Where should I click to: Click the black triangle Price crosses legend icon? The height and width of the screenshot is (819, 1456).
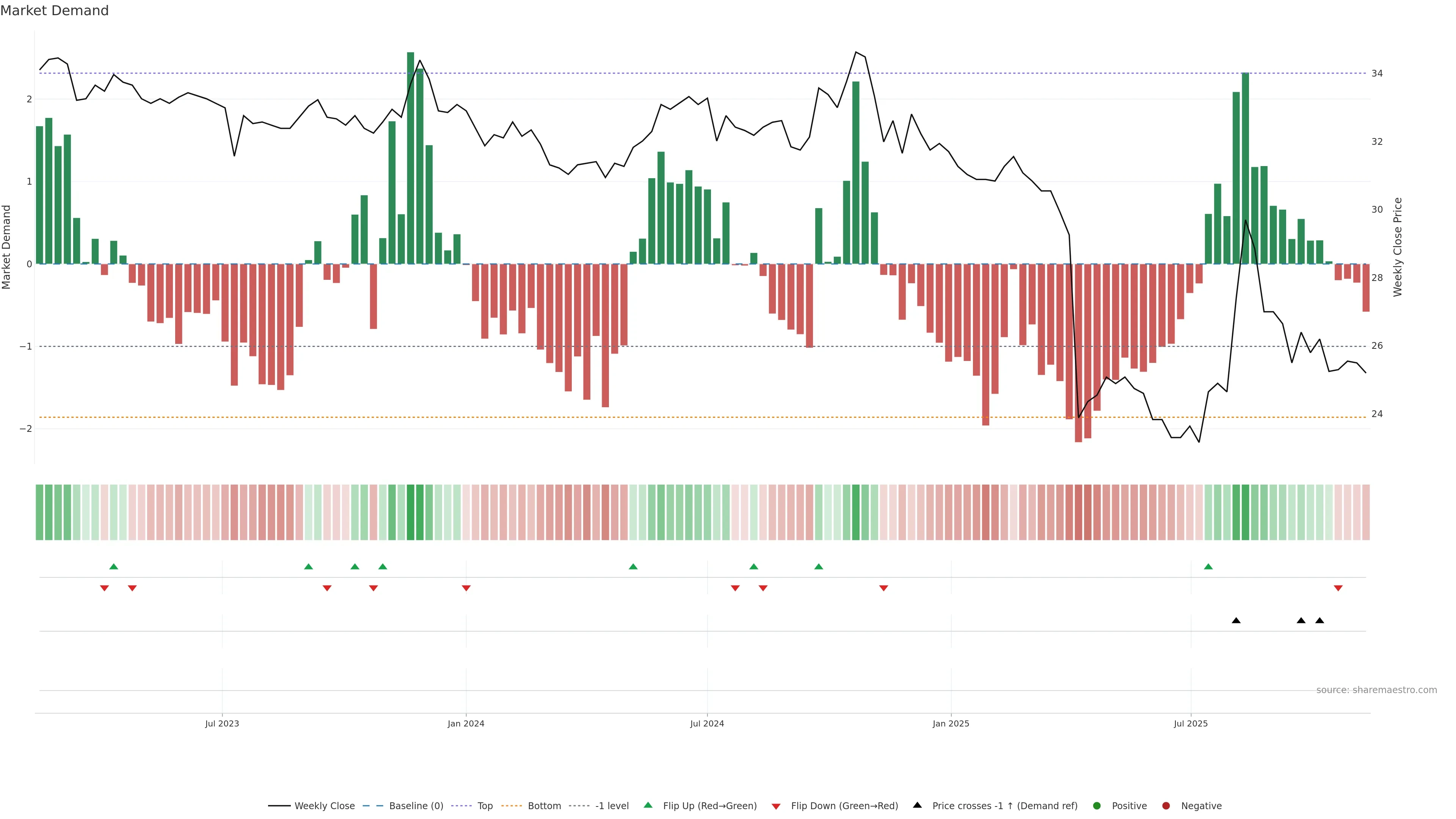(917, 805)
